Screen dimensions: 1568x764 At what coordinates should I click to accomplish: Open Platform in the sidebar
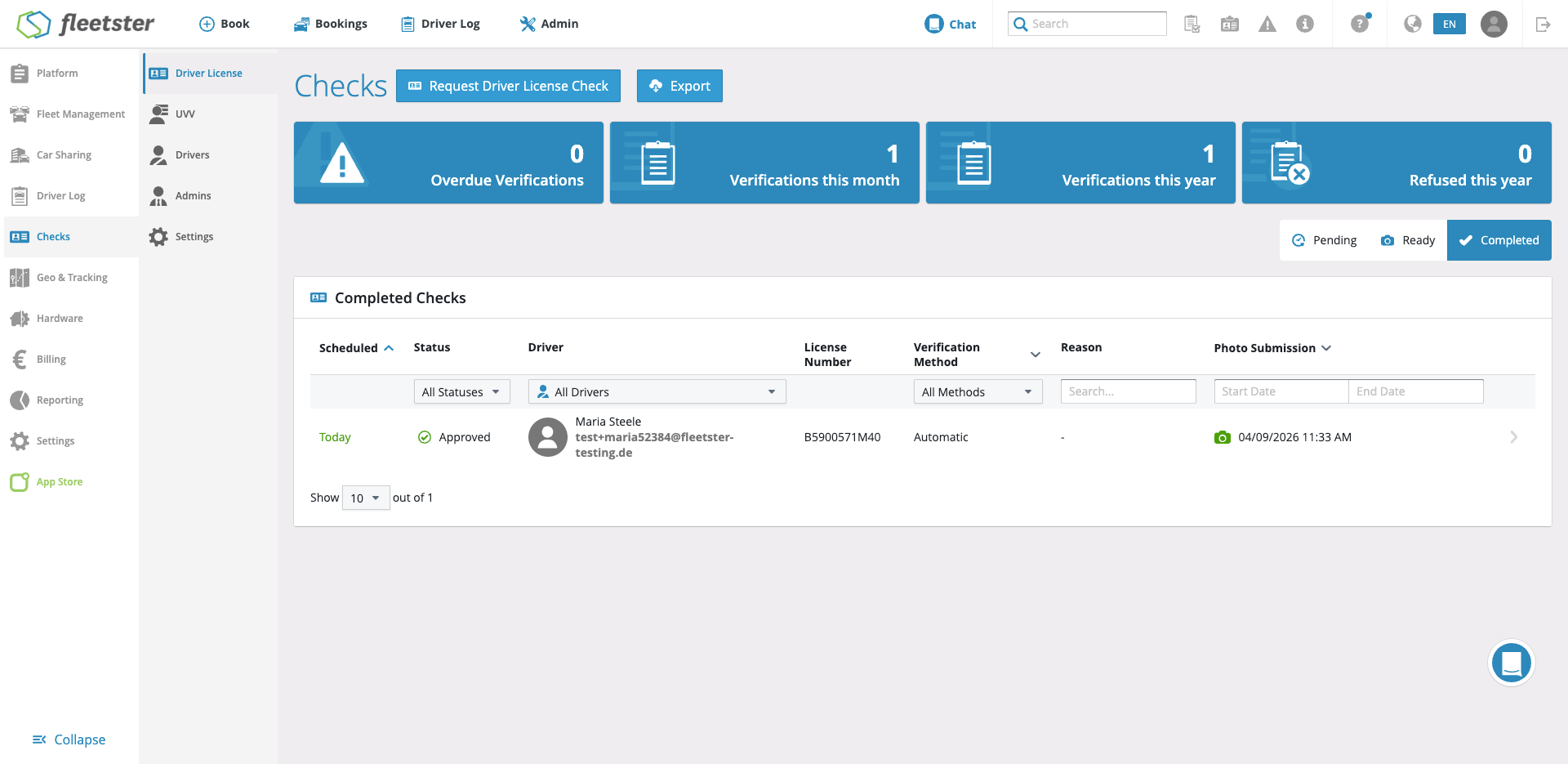pos(69,74)
